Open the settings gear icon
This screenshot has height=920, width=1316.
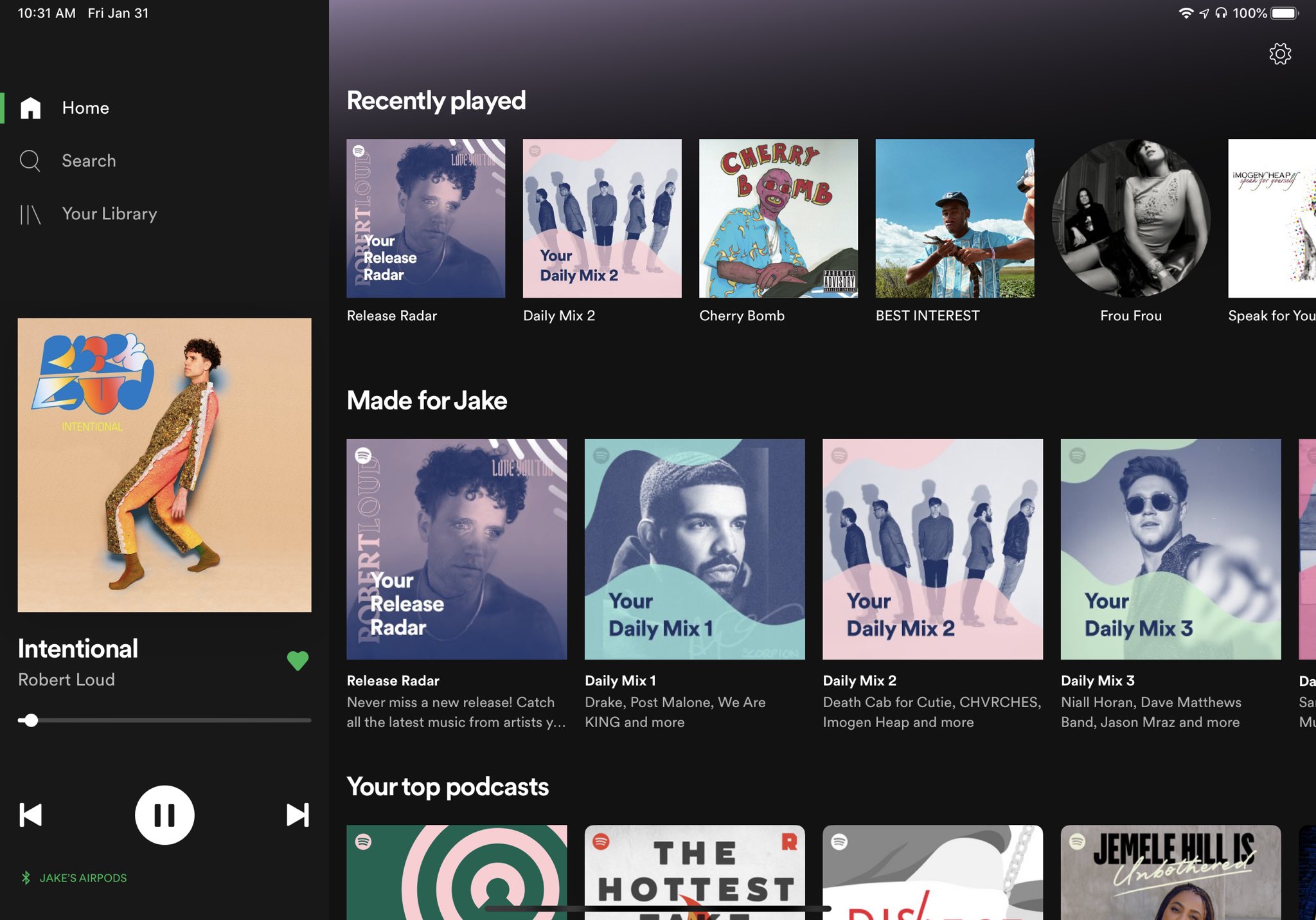click(x=1279, y=54)
